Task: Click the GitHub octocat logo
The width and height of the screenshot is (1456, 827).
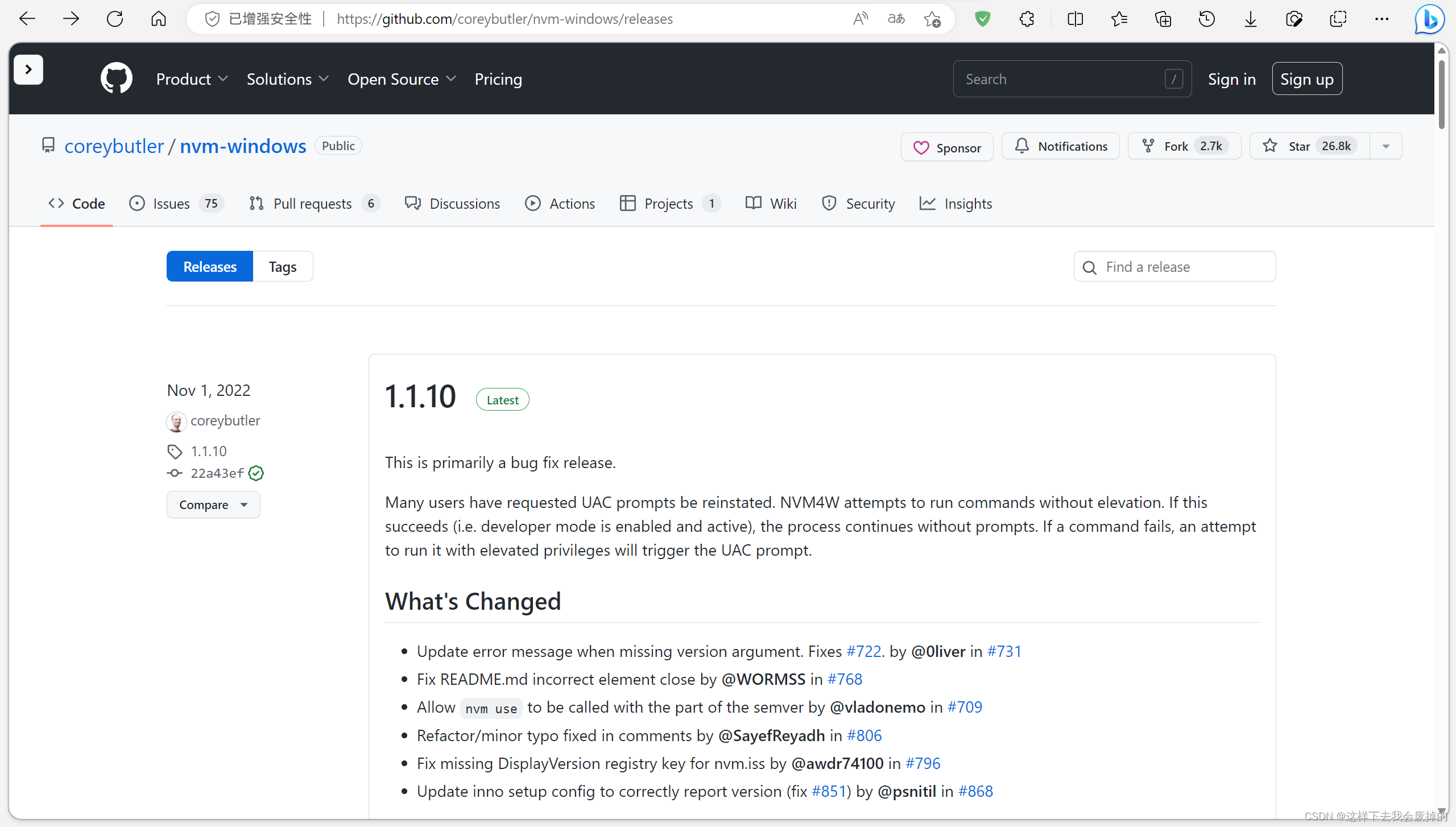Action: (x=117, y=78)
